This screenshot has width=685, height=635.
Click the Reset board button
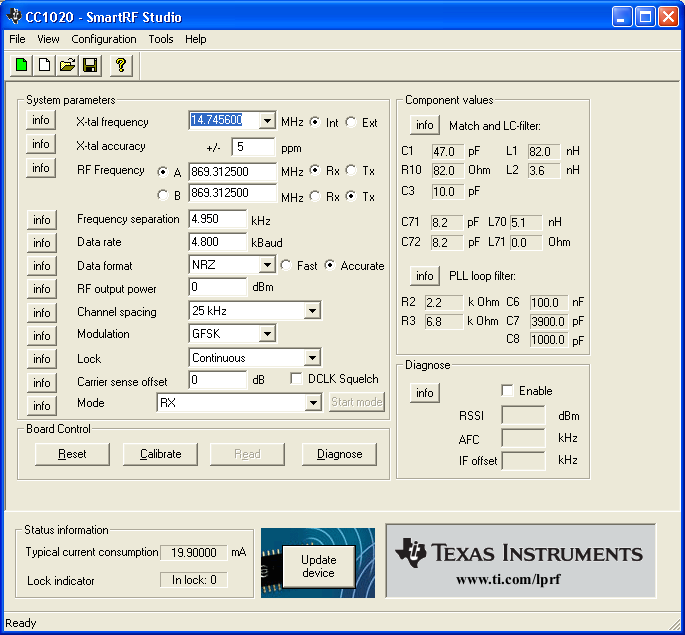(72, 454)
